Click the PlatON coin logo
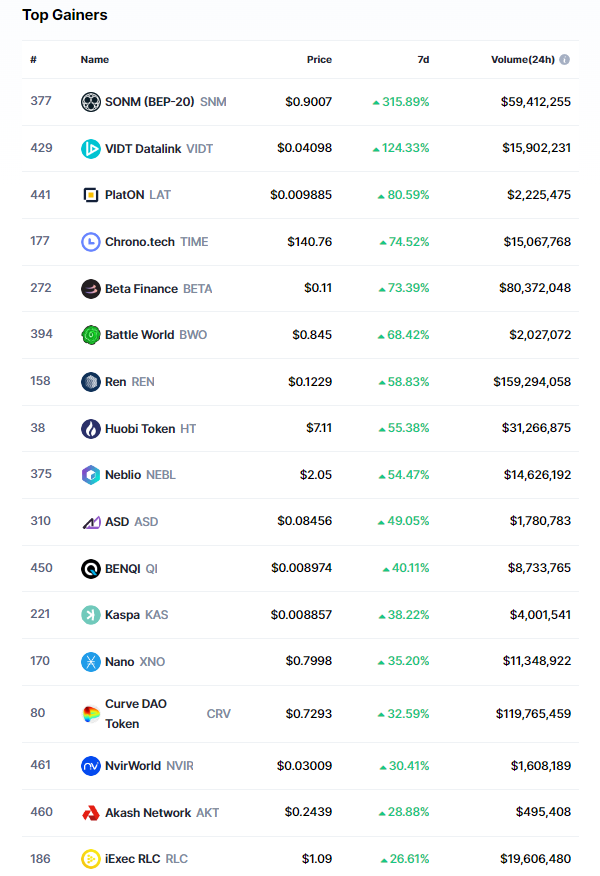 click(x=91, y=195)
